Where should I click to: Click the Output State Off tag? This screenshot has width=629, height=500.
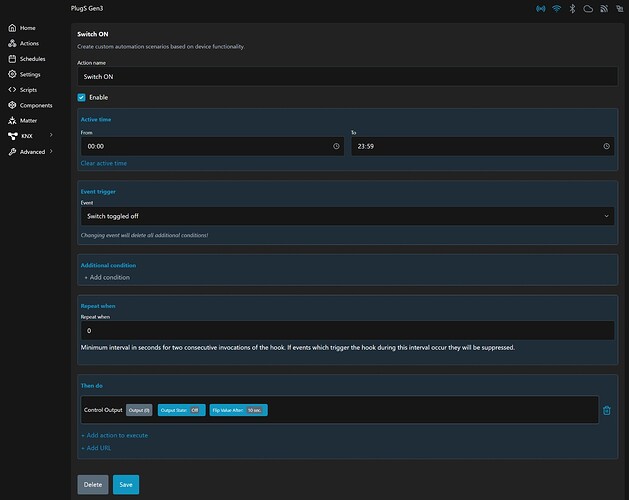click(181, 410)
